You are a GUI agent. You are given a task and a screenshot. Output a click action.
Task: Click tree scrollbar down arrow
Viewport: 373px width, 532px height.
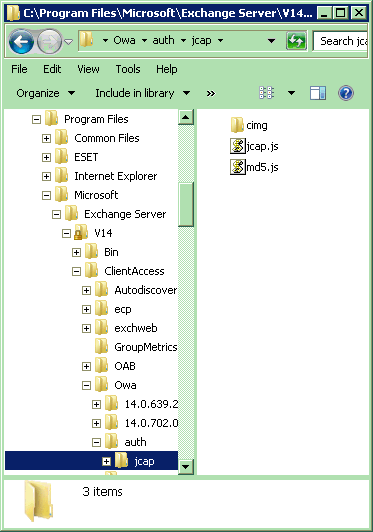pyautogui.click(x=186, y=467)
